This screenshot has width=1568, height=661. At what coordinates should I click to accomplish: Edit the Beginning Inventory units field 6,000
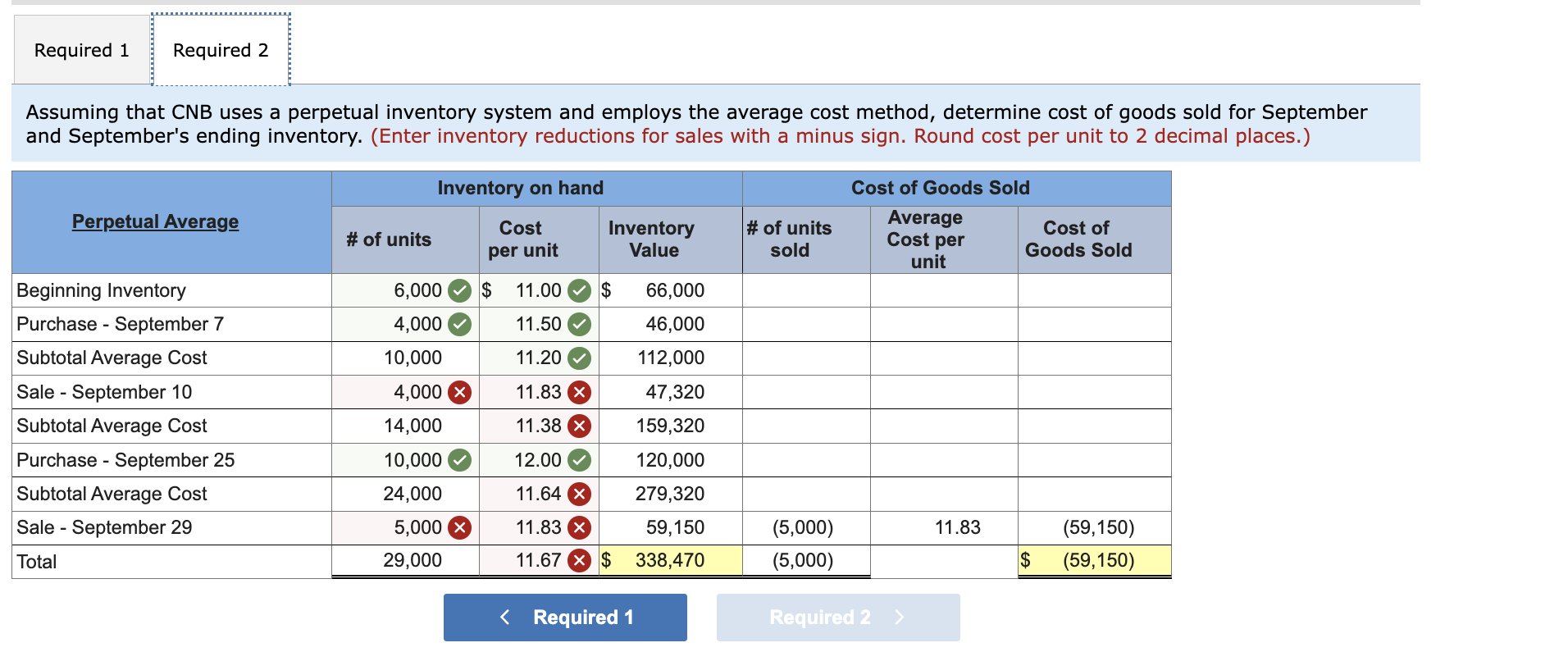pos(405,290)
